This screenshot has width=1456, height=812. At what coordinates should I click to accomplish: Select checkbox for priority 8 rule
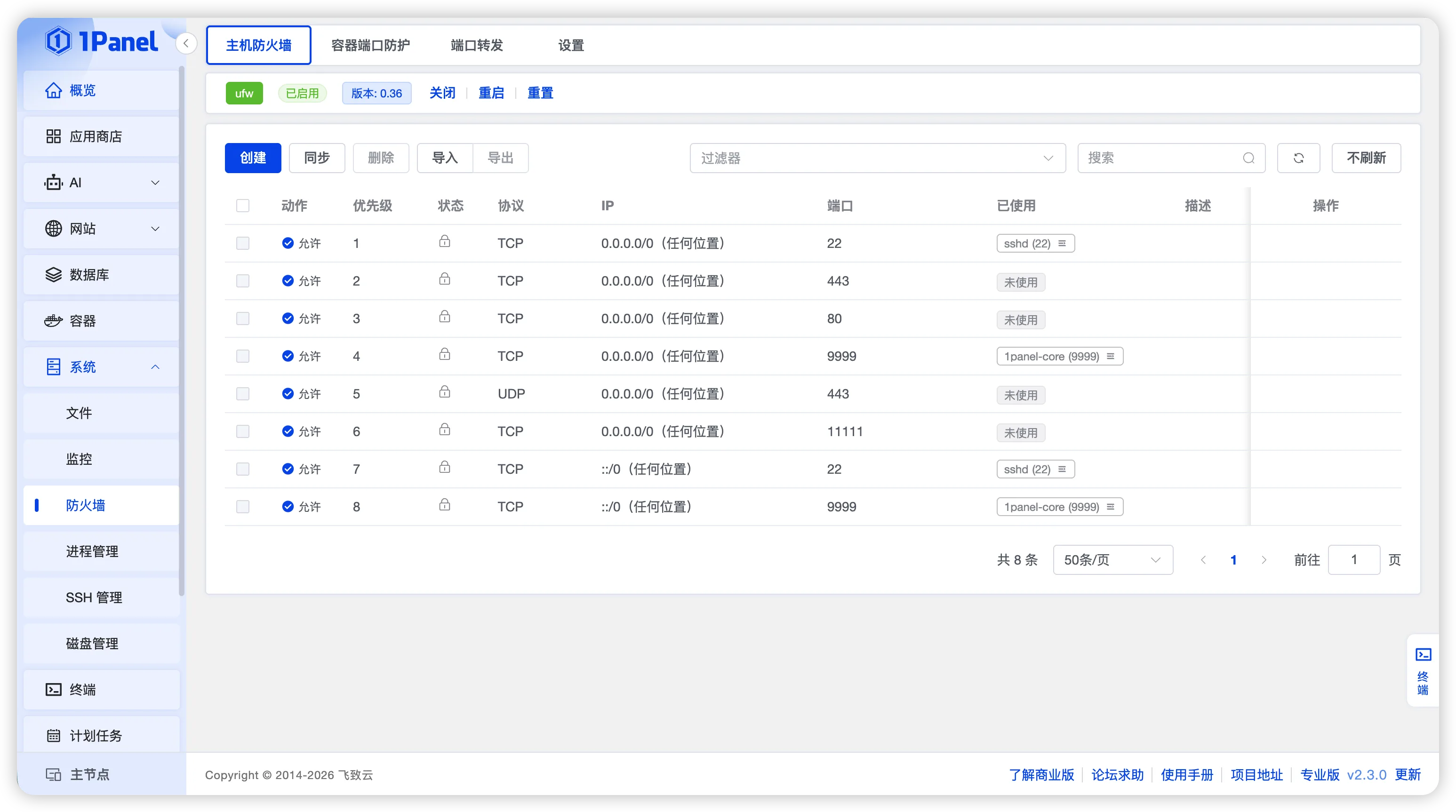click(242, 507)
